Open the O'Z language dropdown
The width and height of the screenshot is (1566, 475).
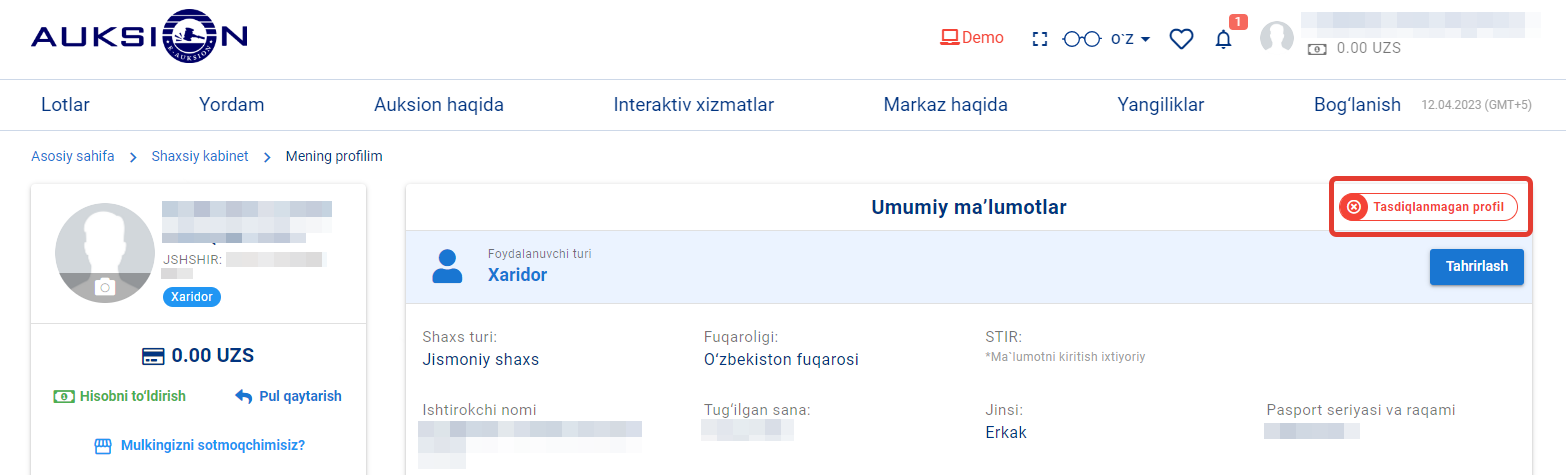pyautogui.click(x=1131, y=39)
